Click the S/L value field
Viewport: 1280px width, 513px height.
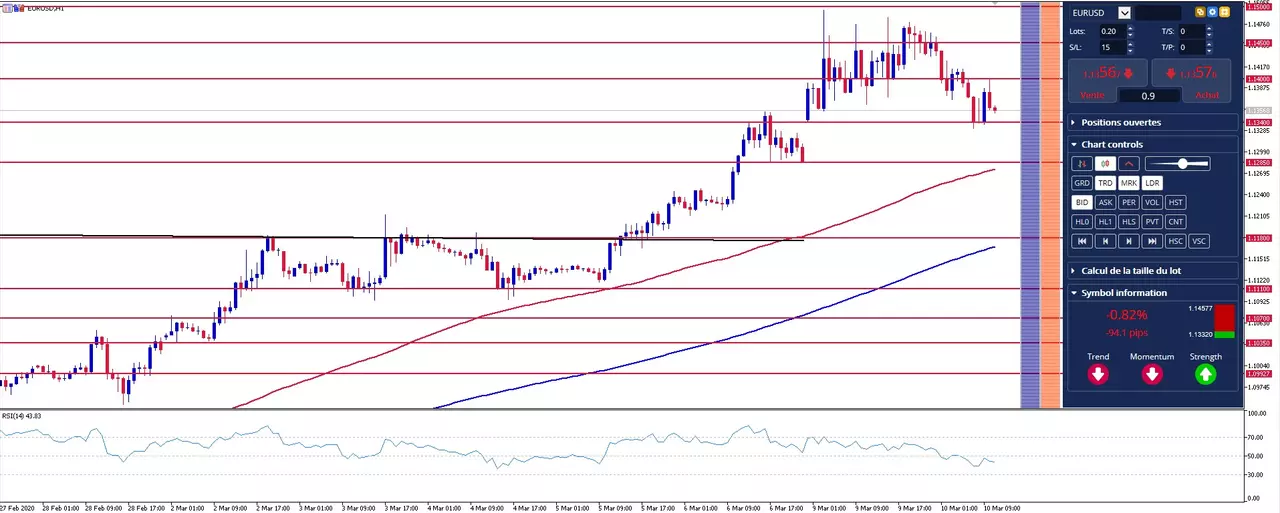[1113, 47]
